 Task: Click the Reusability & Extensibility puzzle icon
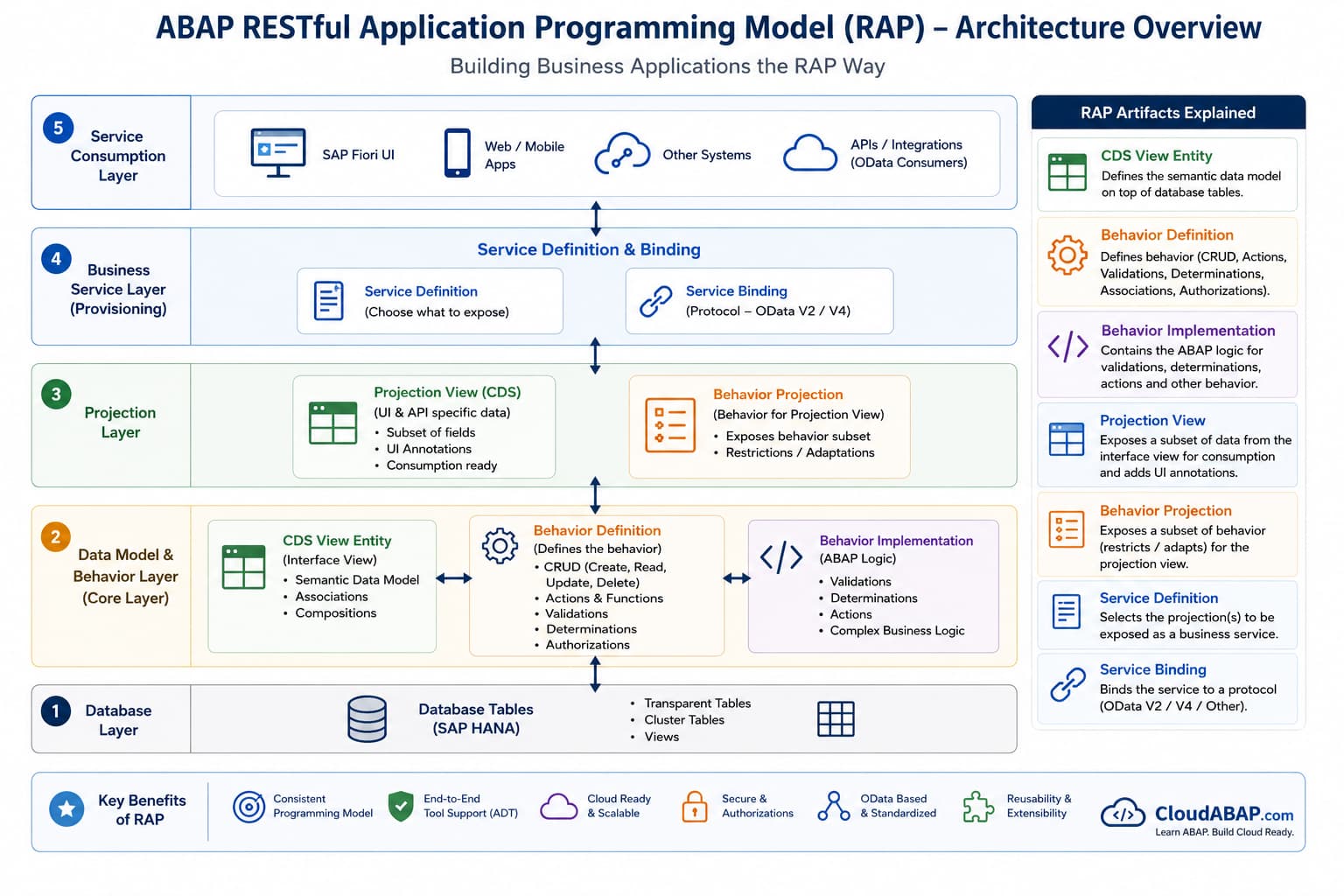(x=978, y=807)
